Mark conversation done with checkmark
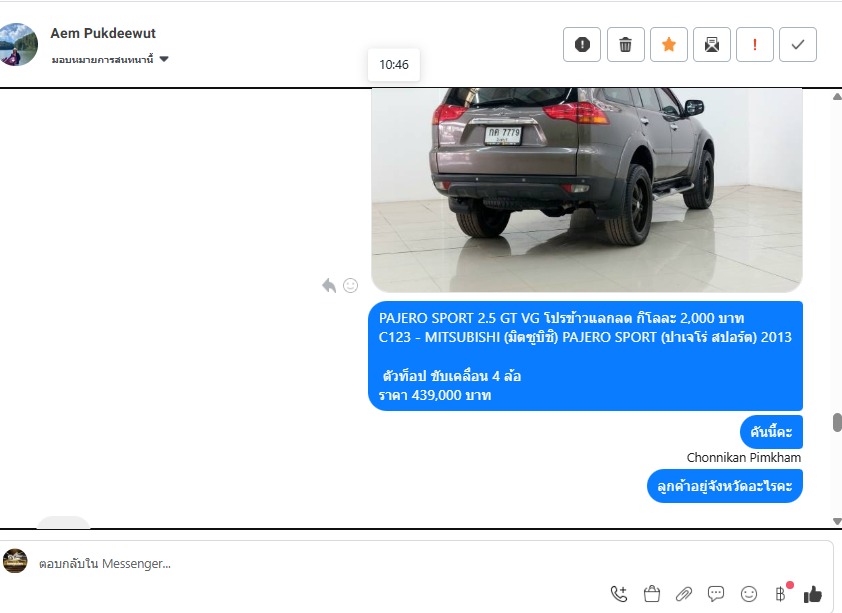Screen dimensions: 842x613 click(798, 45)
